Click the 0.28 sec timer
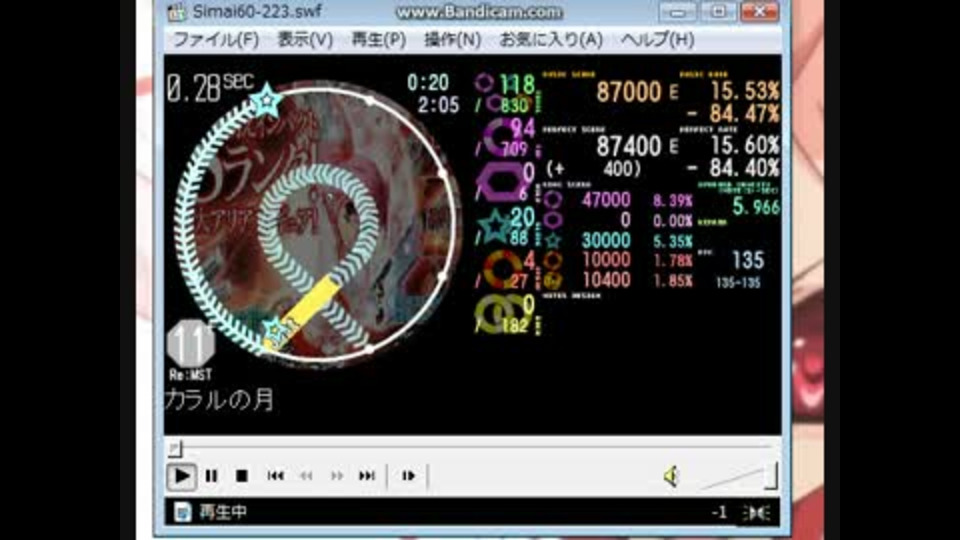The width and height of the screenshot is (960, 540). pos(209,88)
